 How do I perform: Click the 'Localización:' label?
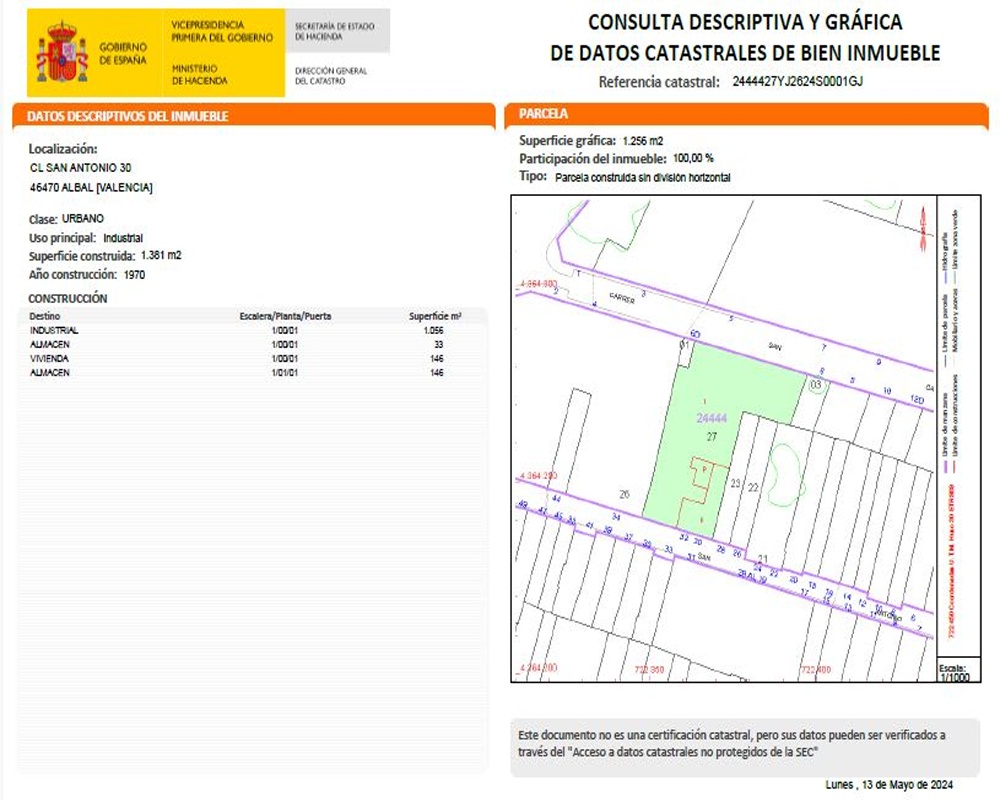tap(63, 149)
